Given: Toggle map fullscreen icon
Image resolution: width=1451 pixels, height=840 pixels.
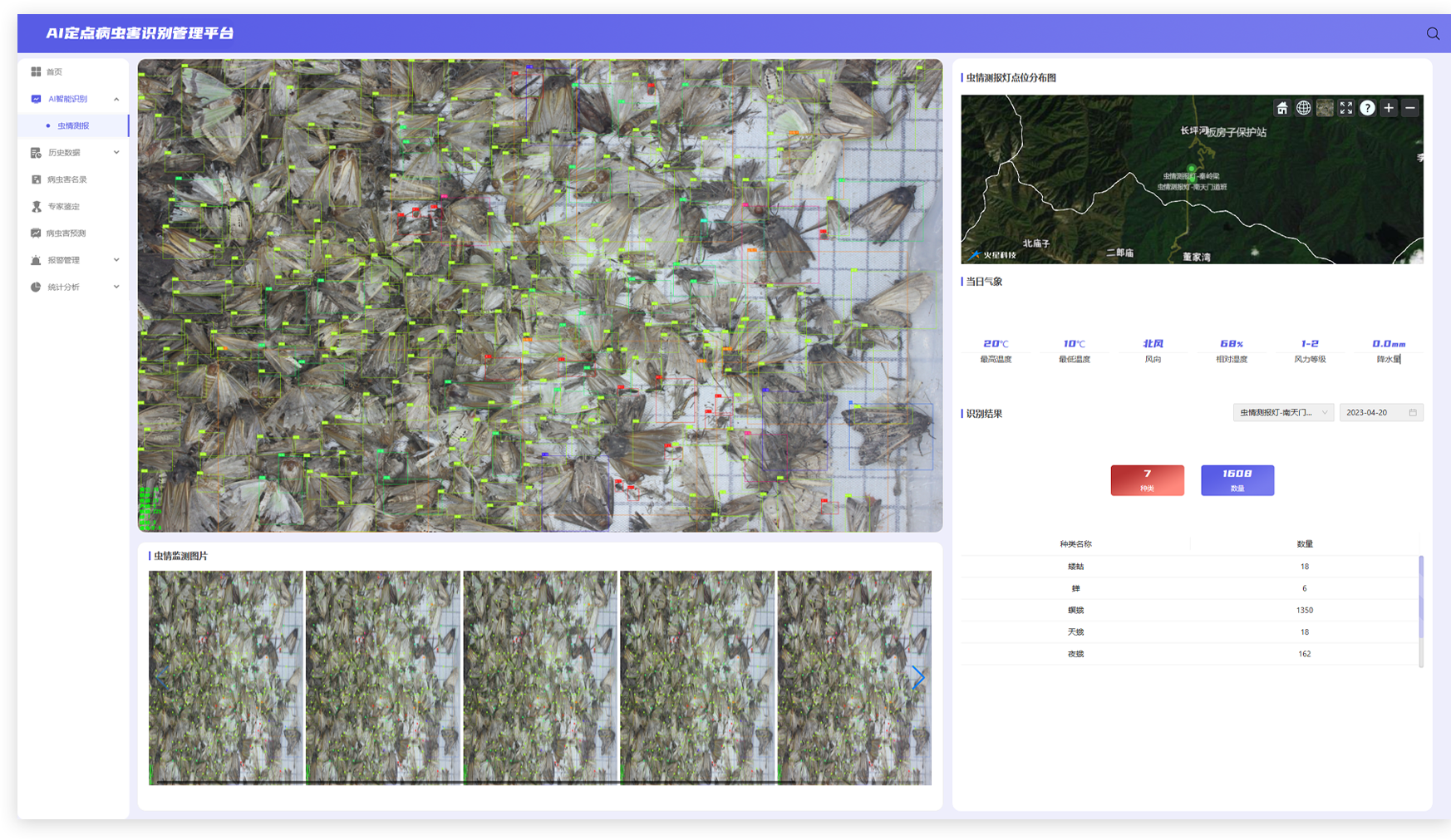Looking at the screenshot, I should [x=1346, y=108].
